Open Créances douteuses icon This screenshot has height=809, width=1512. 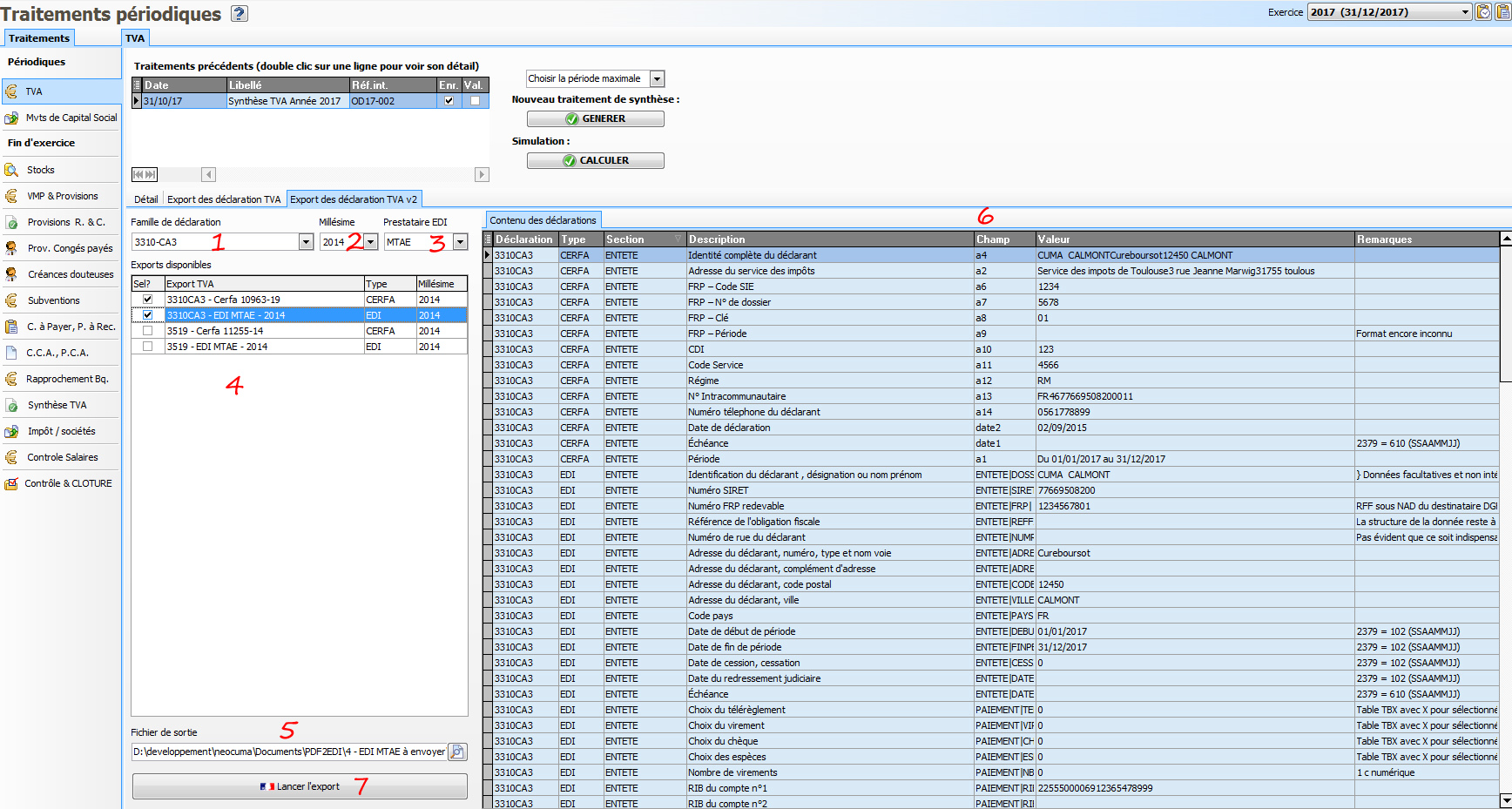11,274
